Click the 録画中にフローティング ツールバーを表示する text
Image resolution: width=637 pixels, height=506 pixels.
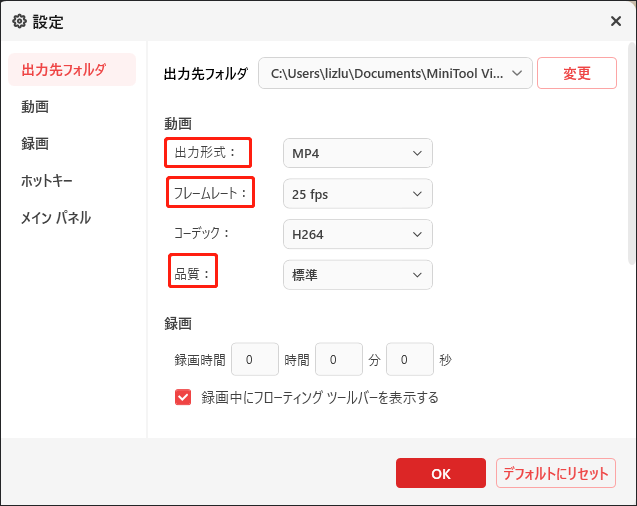point(320,398)
